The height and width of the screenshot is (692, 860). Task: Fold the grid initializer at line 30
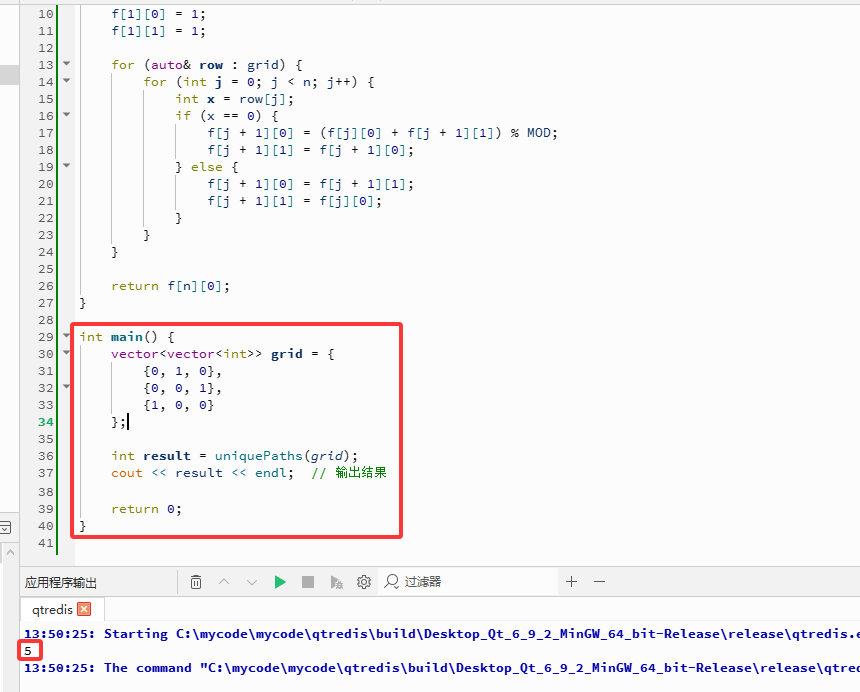(x=67, y=353)
